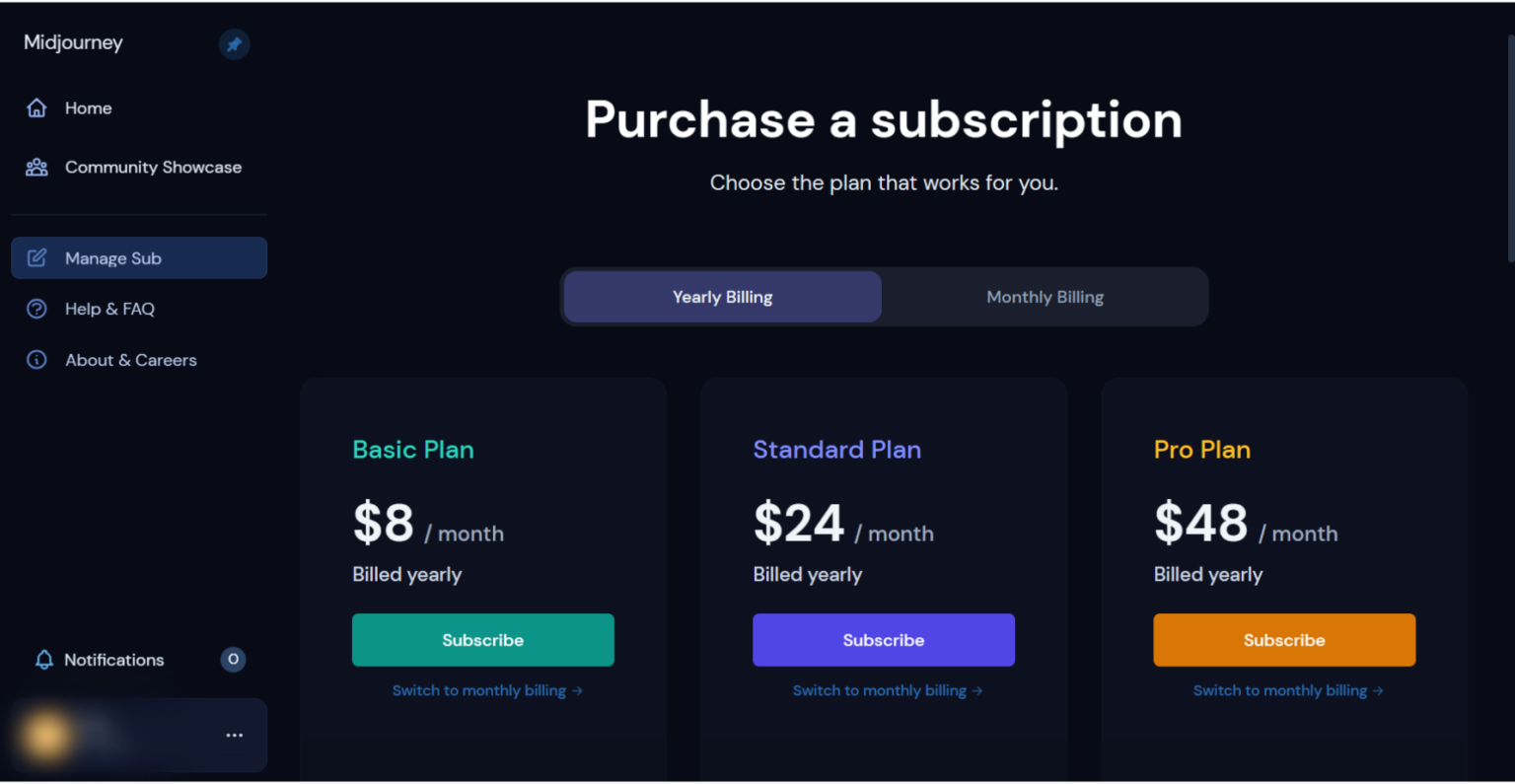Open the three-dots account menu
The image size is (1515, 784).
(x=234, y=736)
